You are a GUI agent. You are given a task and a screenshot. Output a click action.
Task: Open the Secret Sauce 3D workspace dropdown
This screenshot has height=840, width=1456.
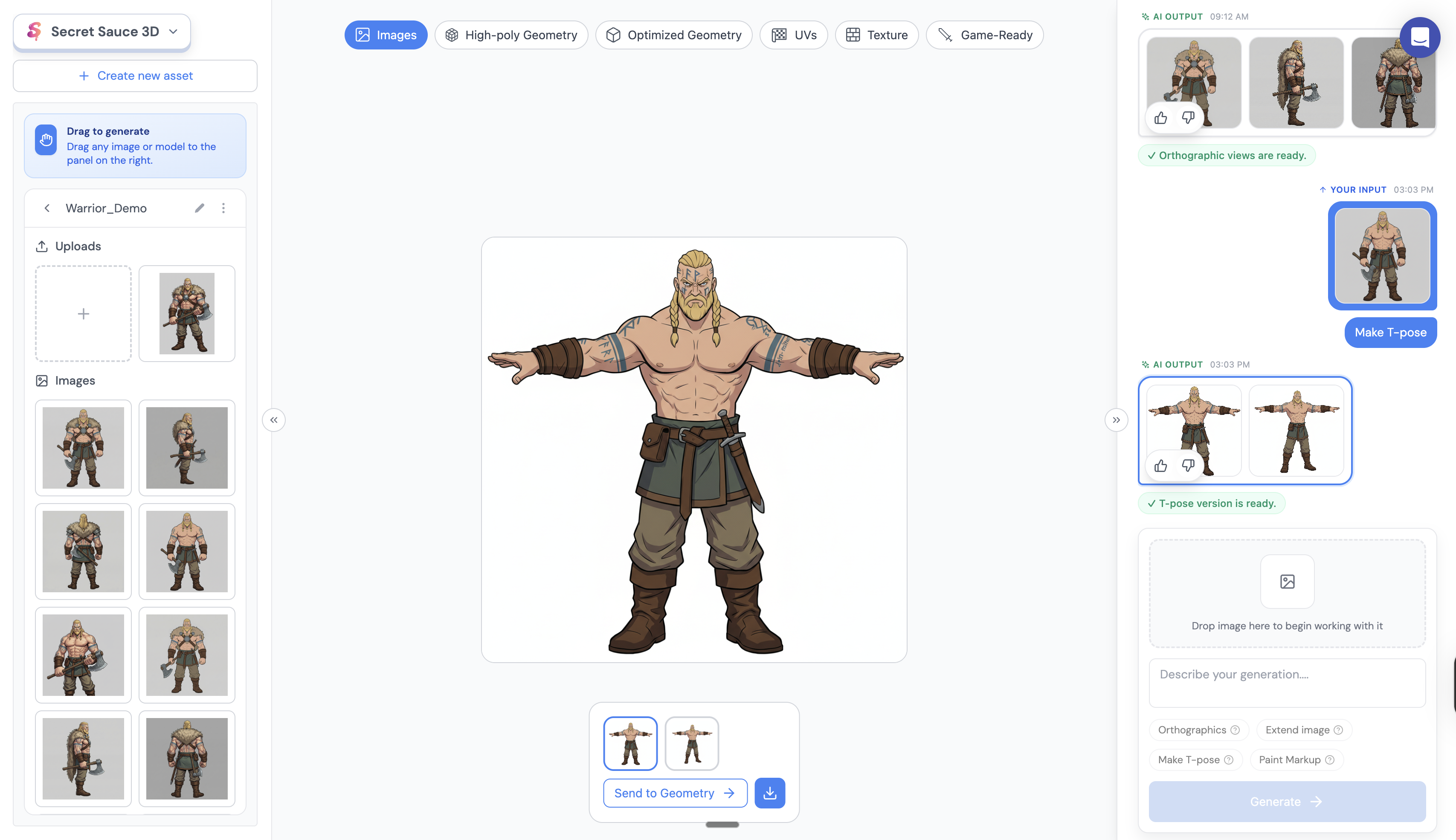pos(173,32)
